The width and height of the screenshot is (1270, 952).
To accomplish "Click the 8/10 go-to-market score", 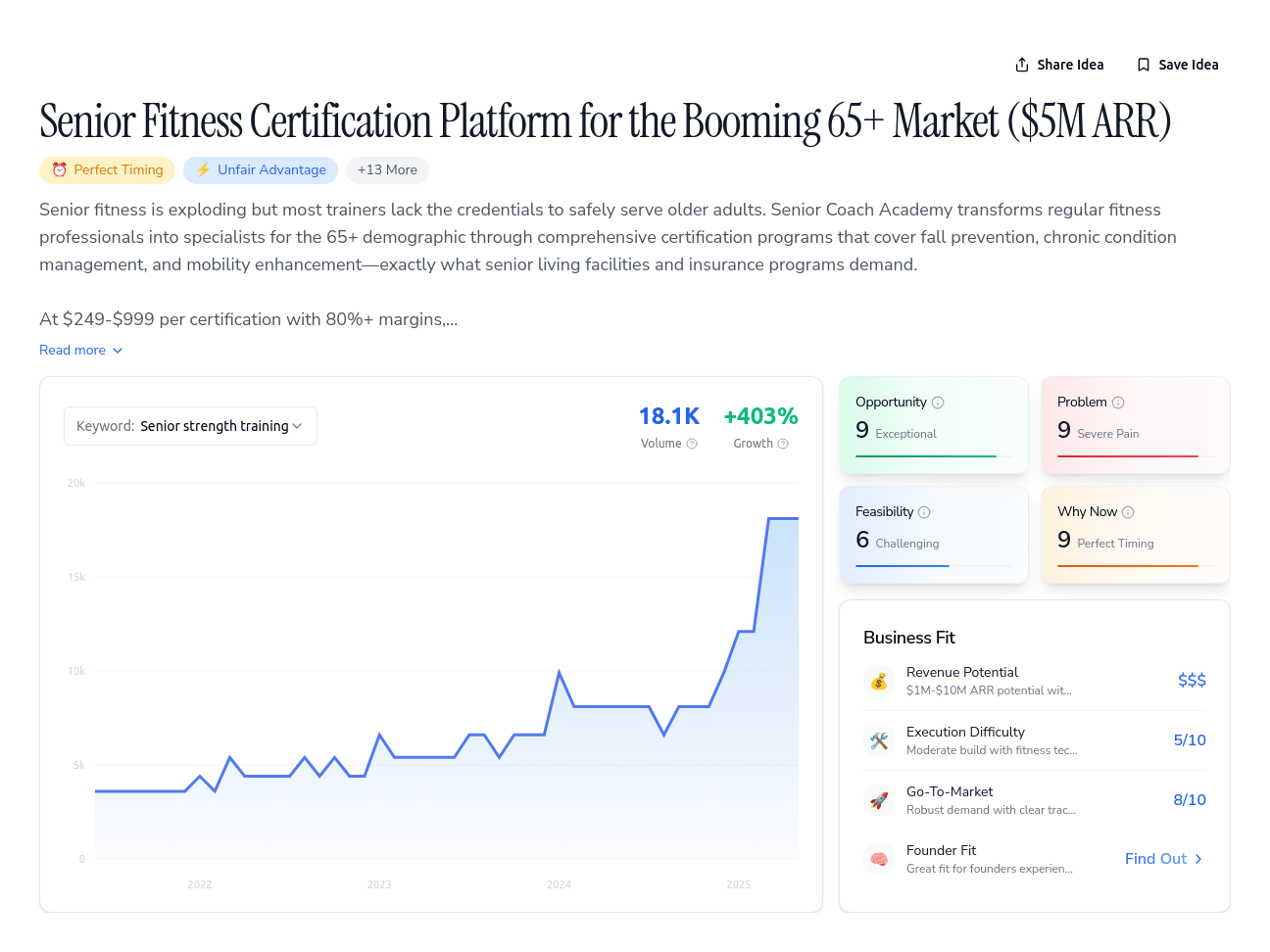I will click(1190, 800).
